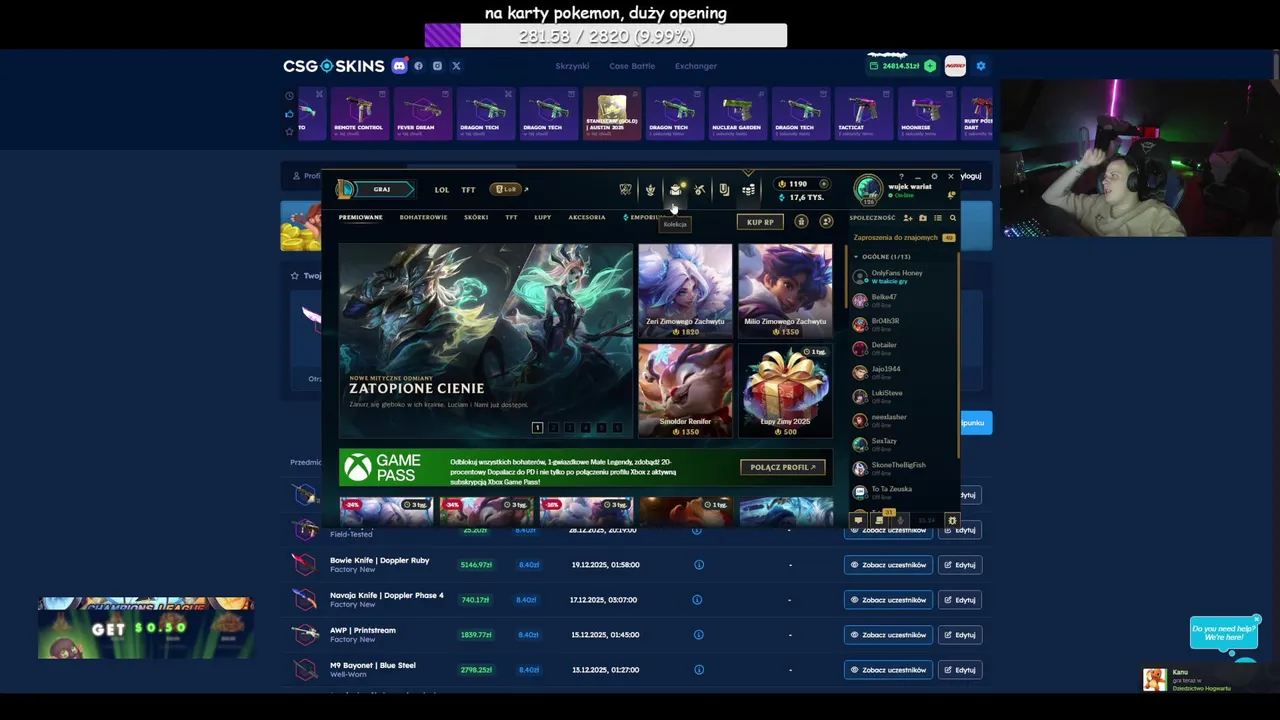Click the add friend icon in Społeczność
This screenshot has width=1280, height=720.
click(908, 218)
